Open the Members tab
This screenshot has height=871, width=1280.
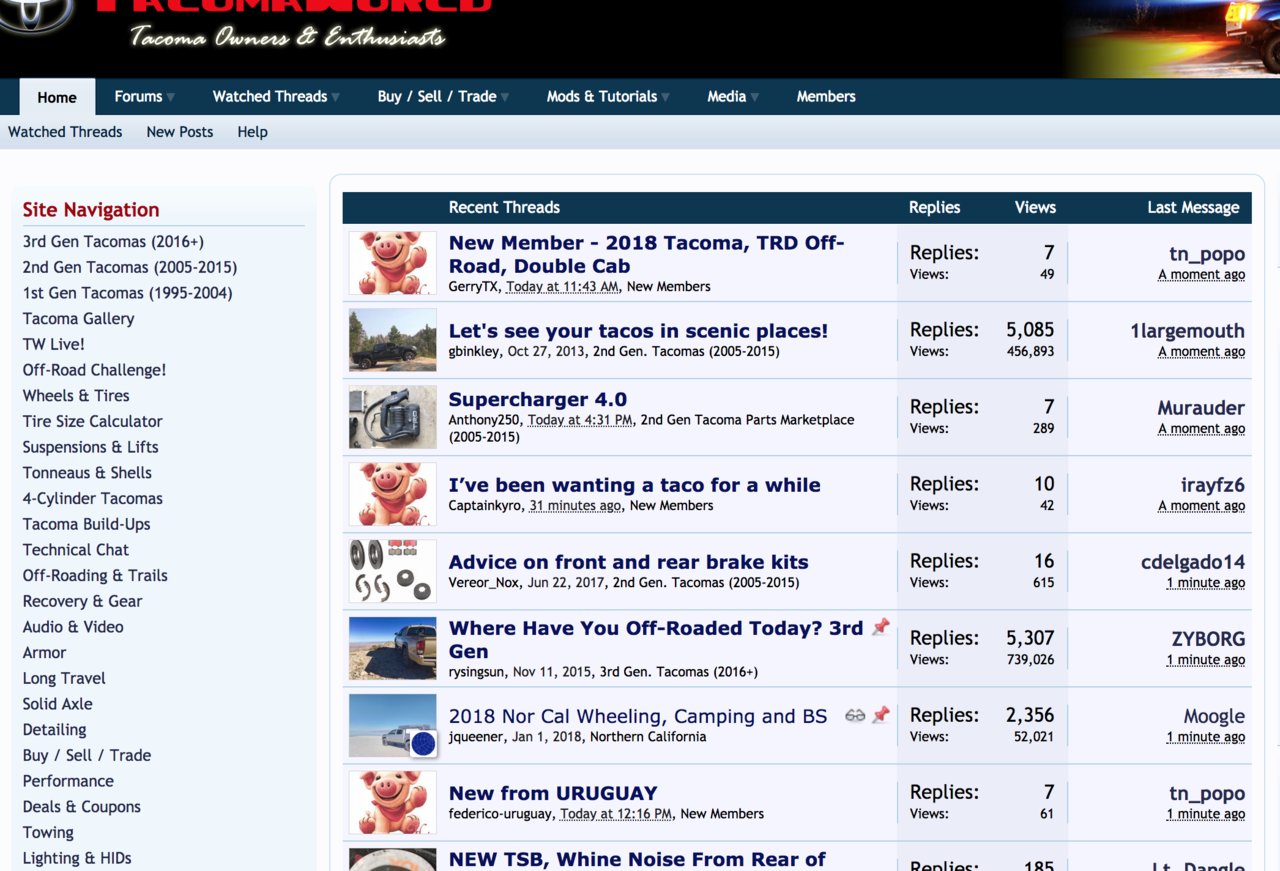[826, 96]
